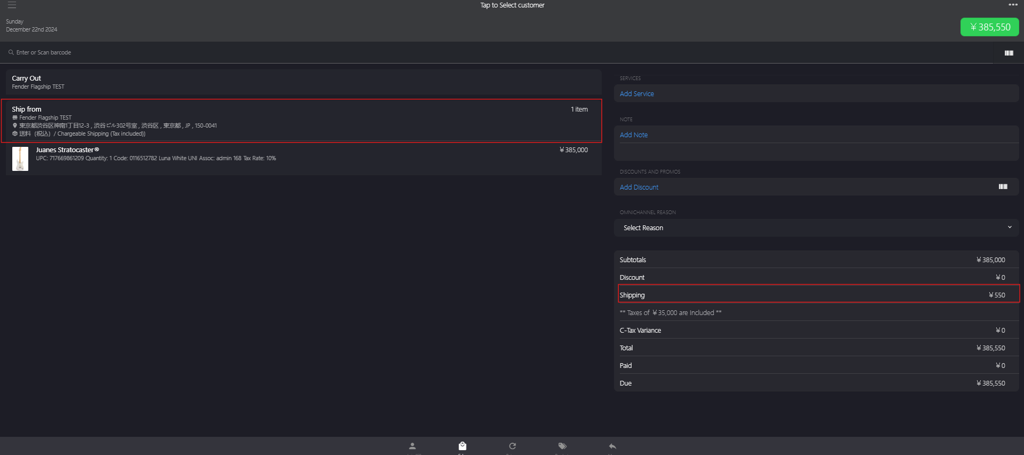Click the barcode scanner icon beside search bar
Image resolution: width=1024 pixels, height=455 pixels.
pyautogui.click(x=1008, y=53)
